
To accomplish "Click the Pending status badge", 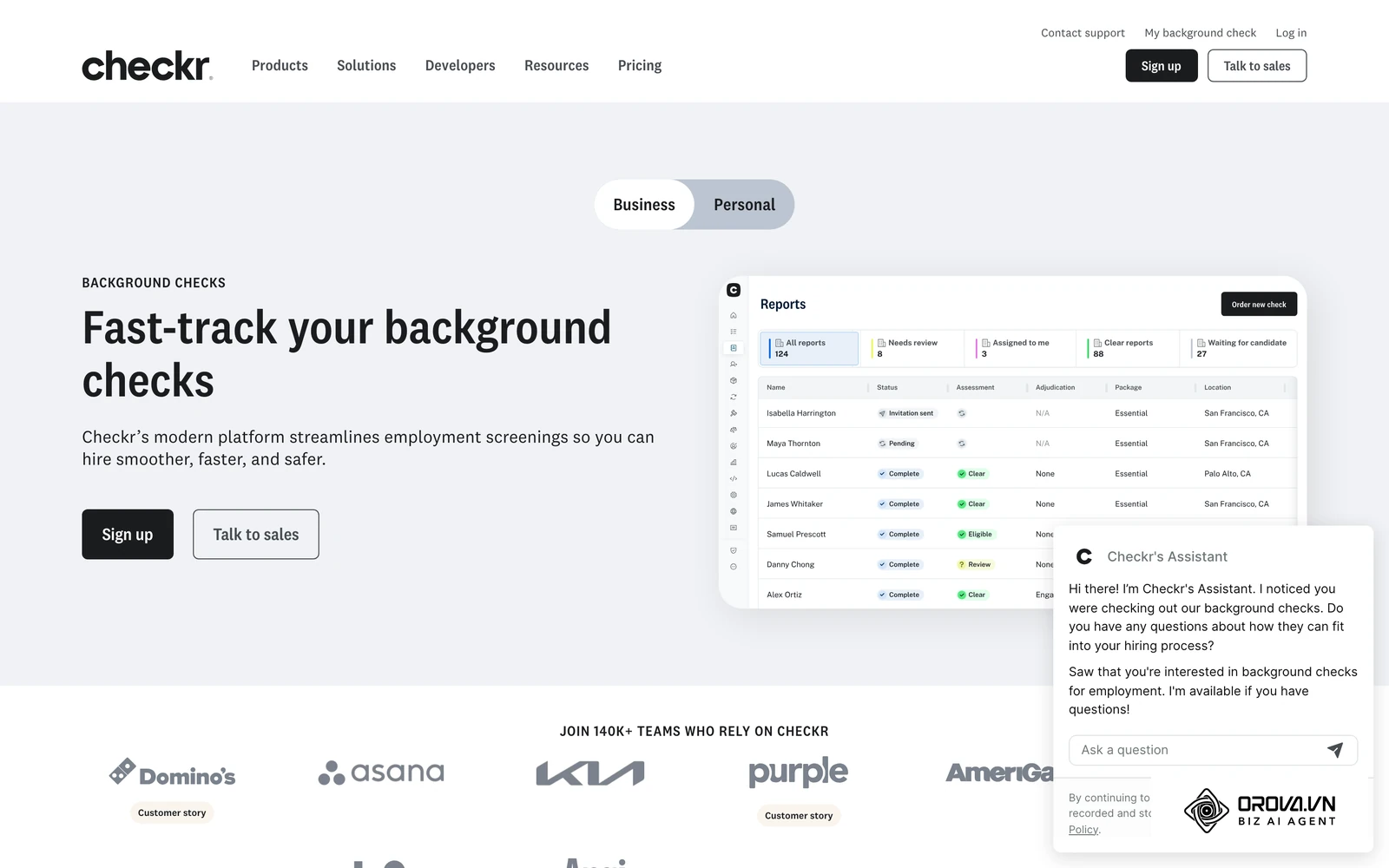I will point(897,444).
